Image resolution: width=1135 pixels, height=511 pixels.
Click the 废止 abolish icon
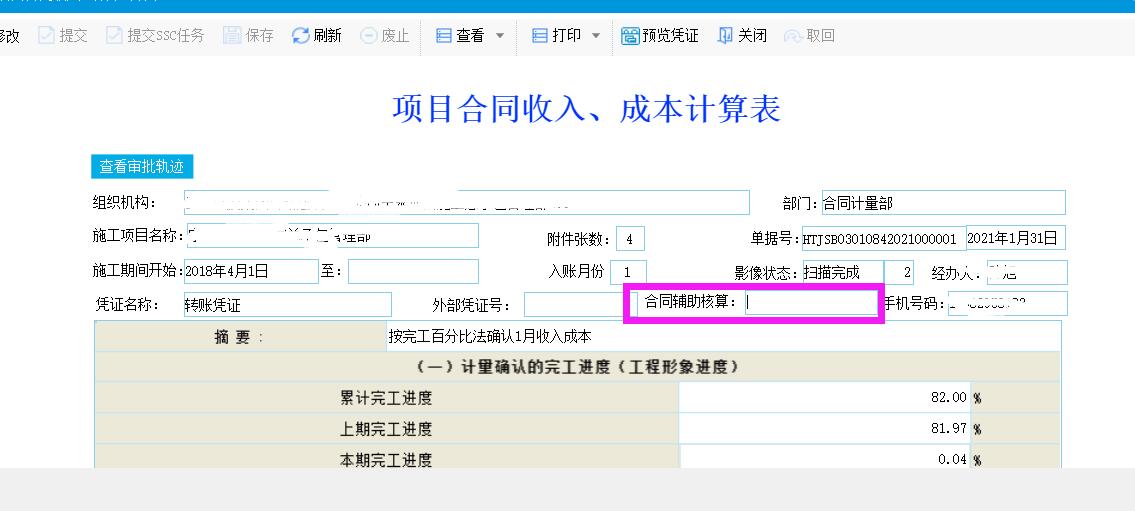click(x=368, y=36)
